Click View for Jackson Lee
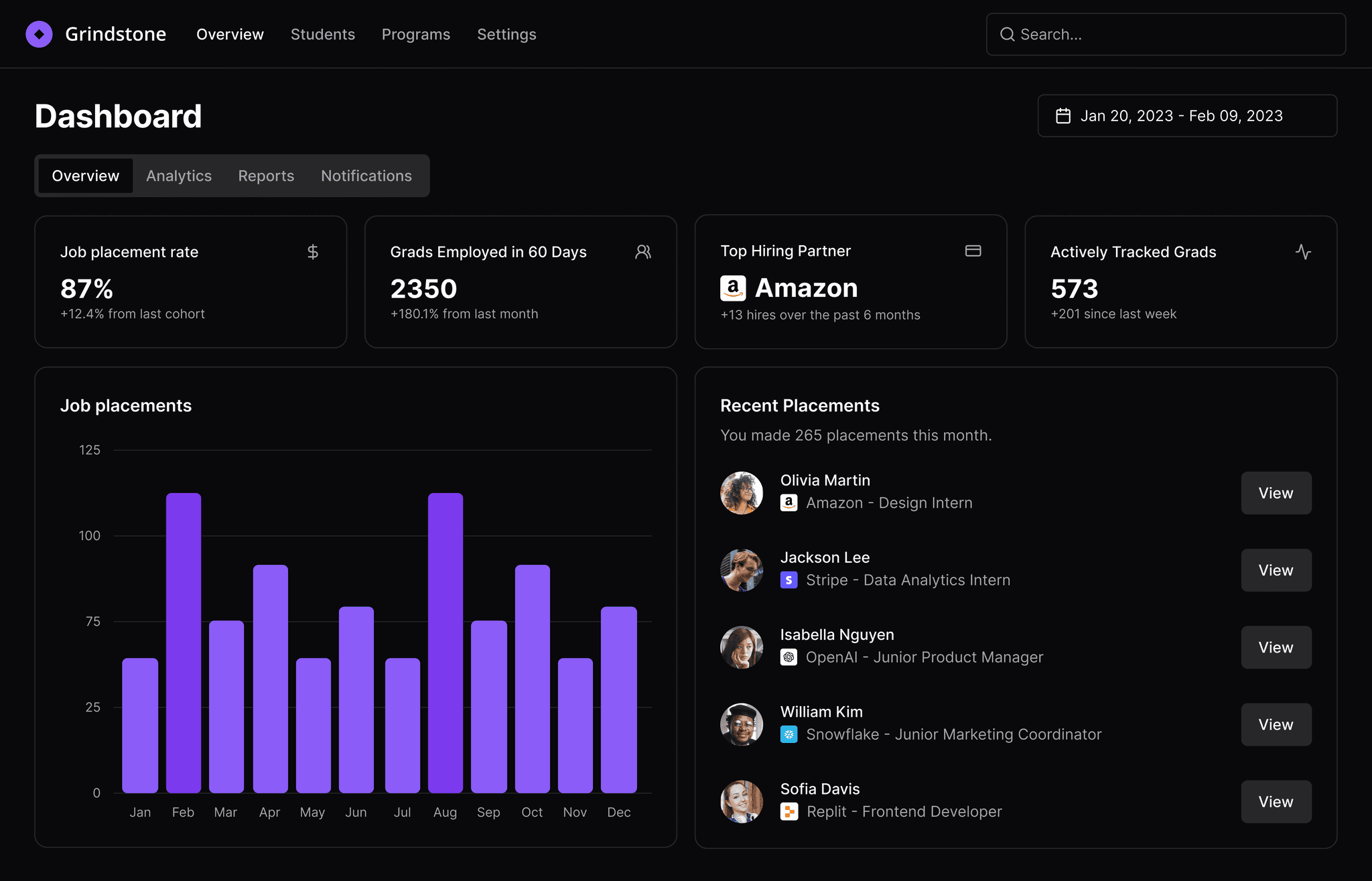Viewport: 1372px width, 881px height. coord(1276,570)
